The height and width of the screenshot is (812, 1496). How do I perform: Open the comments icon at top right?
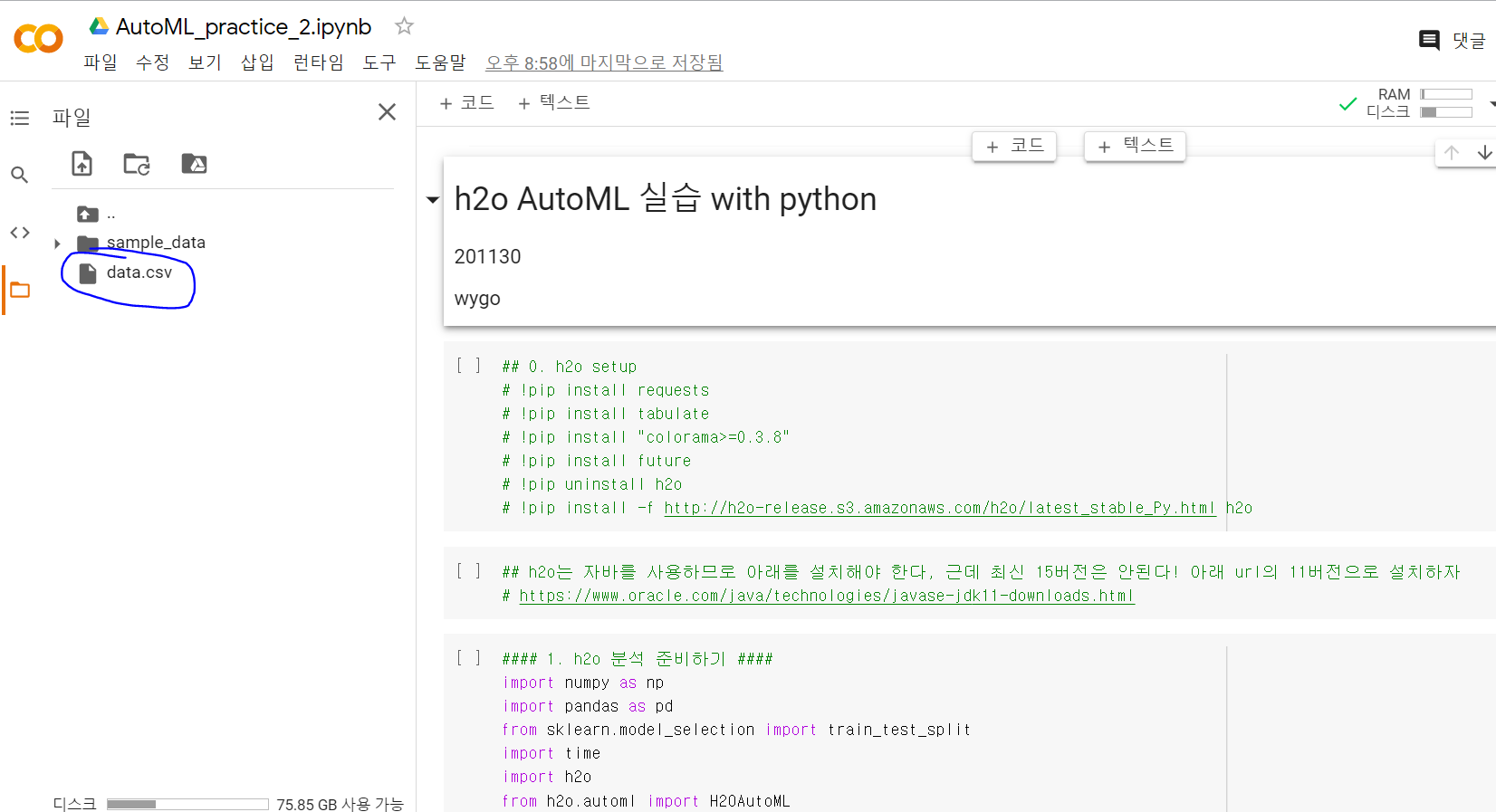coord(1429,40)
